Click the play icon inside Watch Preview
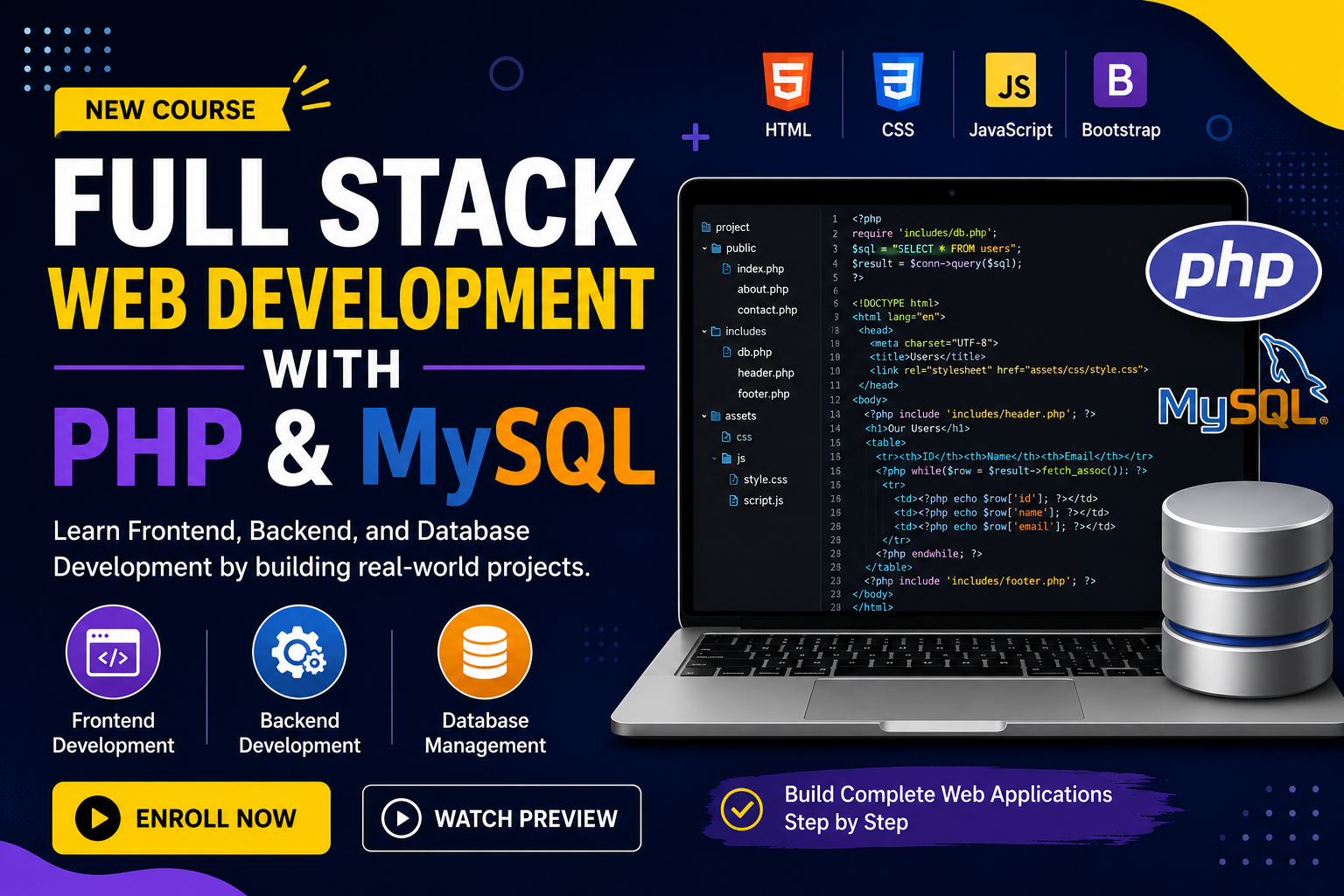 click(402, 818)
